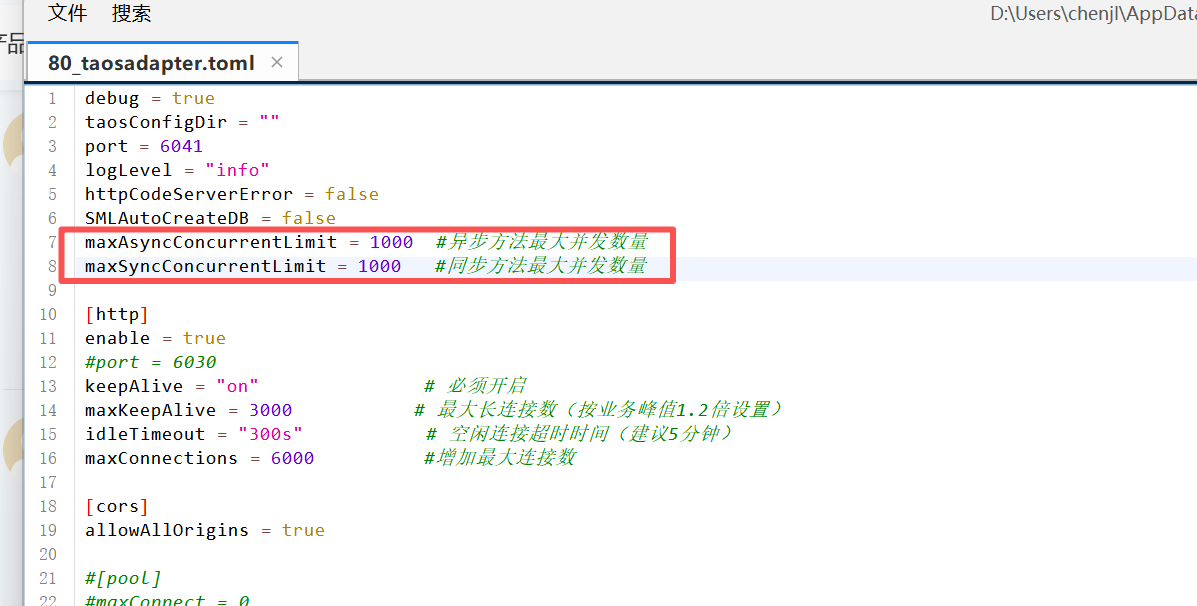Viewport: 1197px width, 606px height.
Task: Click line number 7 in gutter
Action: pos(52,242)
